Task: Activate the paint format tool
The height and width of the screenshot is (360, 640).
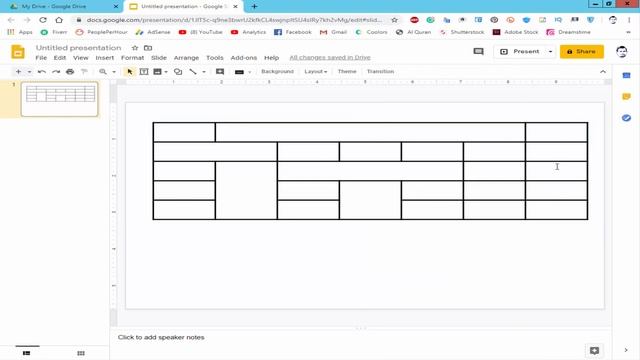Action: (84, 71)
